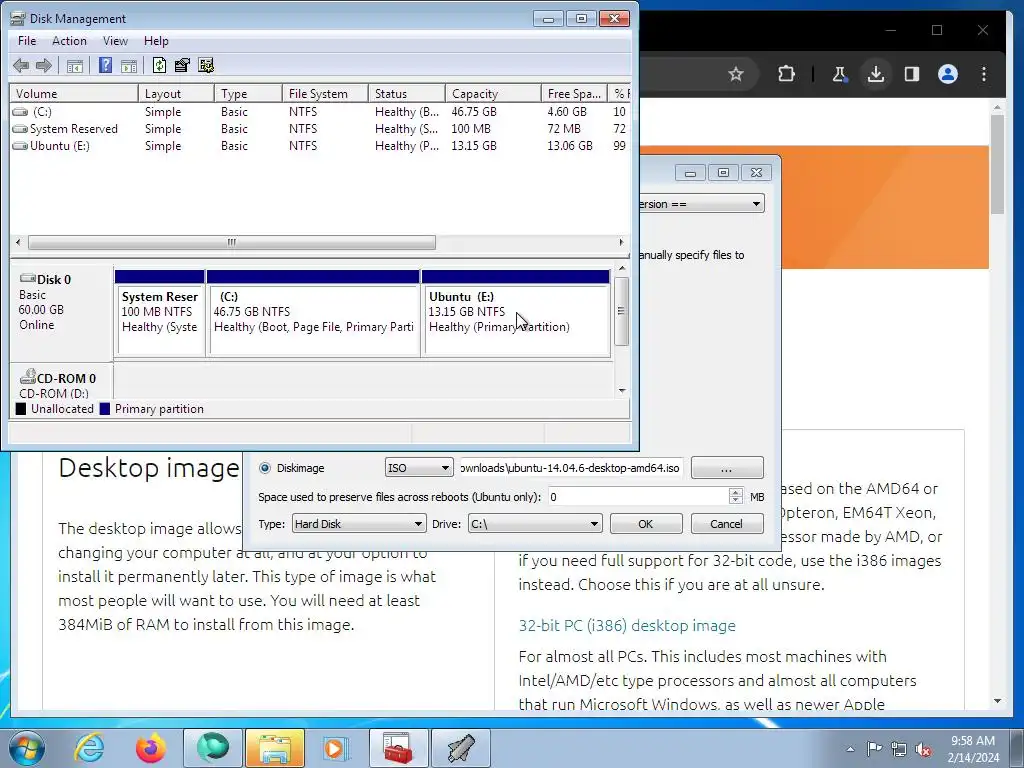The height and width of the screenshot is (768, 1024).
Task: Select the Diskimage radio button
Action: point(264,468)
